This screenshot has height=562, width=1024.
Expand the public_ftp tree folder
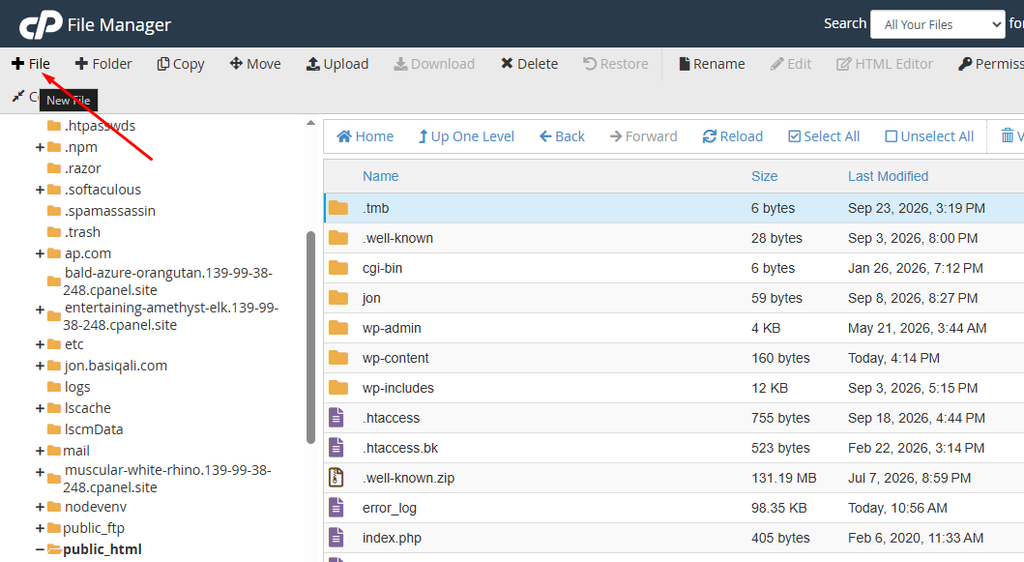point(40,528)
